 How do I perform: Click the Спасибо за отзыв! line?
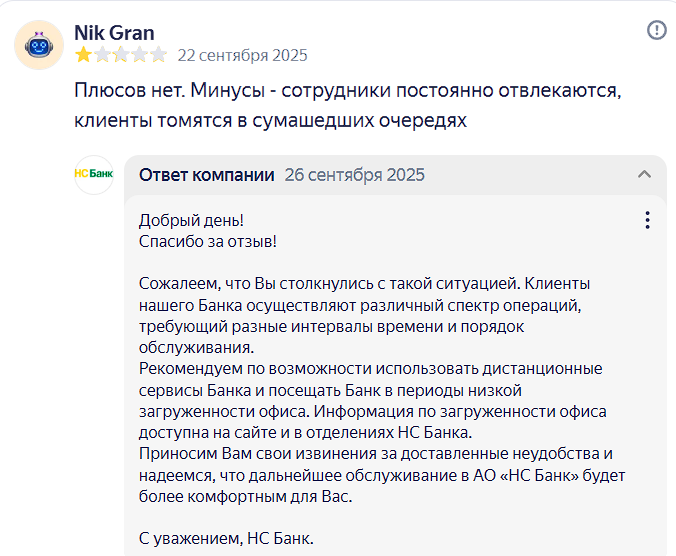[207, 241]
